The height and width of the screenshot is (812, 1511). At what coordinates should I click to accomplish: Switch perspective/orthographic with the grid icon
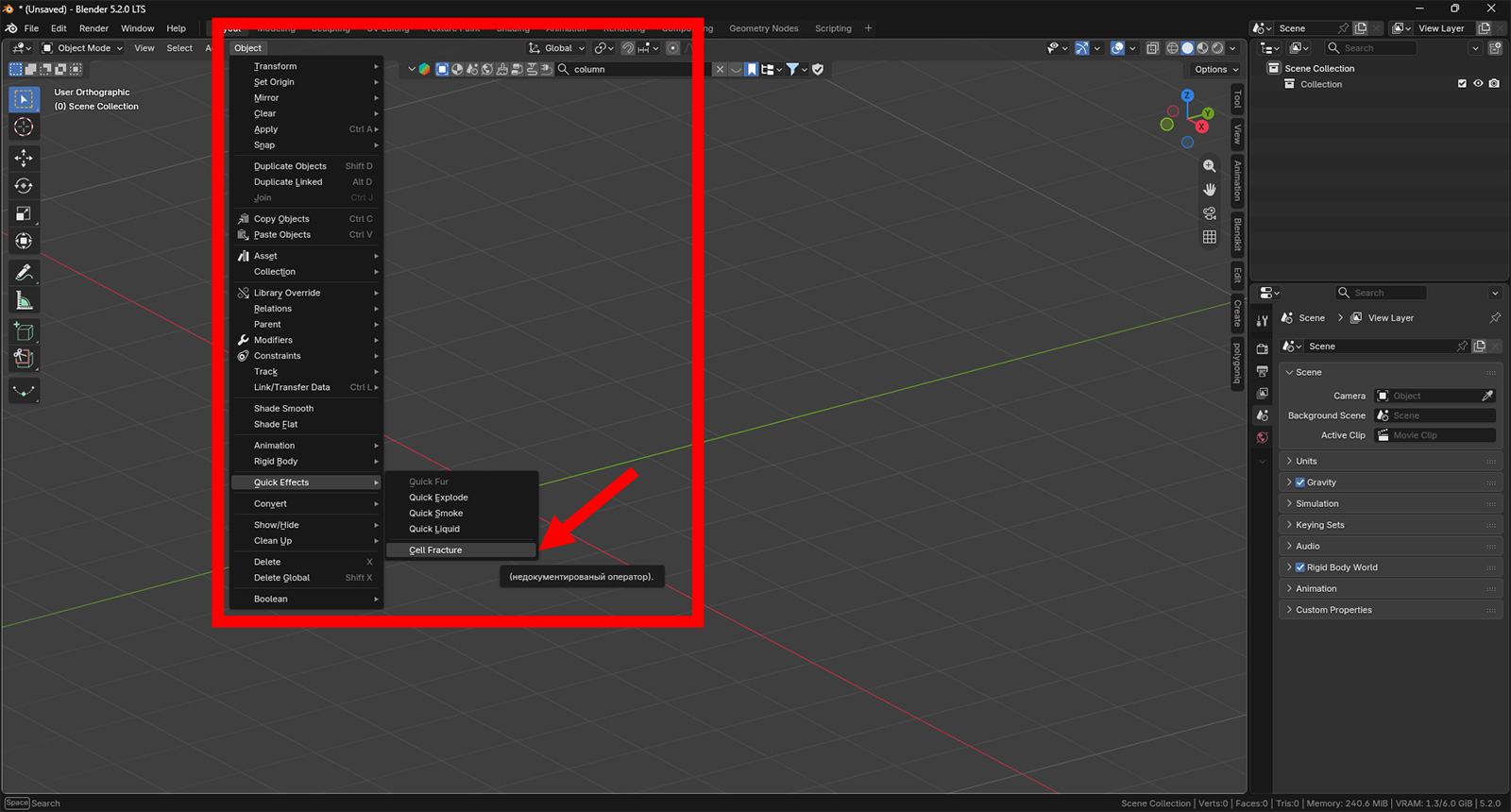click(x=1210, y=237)
